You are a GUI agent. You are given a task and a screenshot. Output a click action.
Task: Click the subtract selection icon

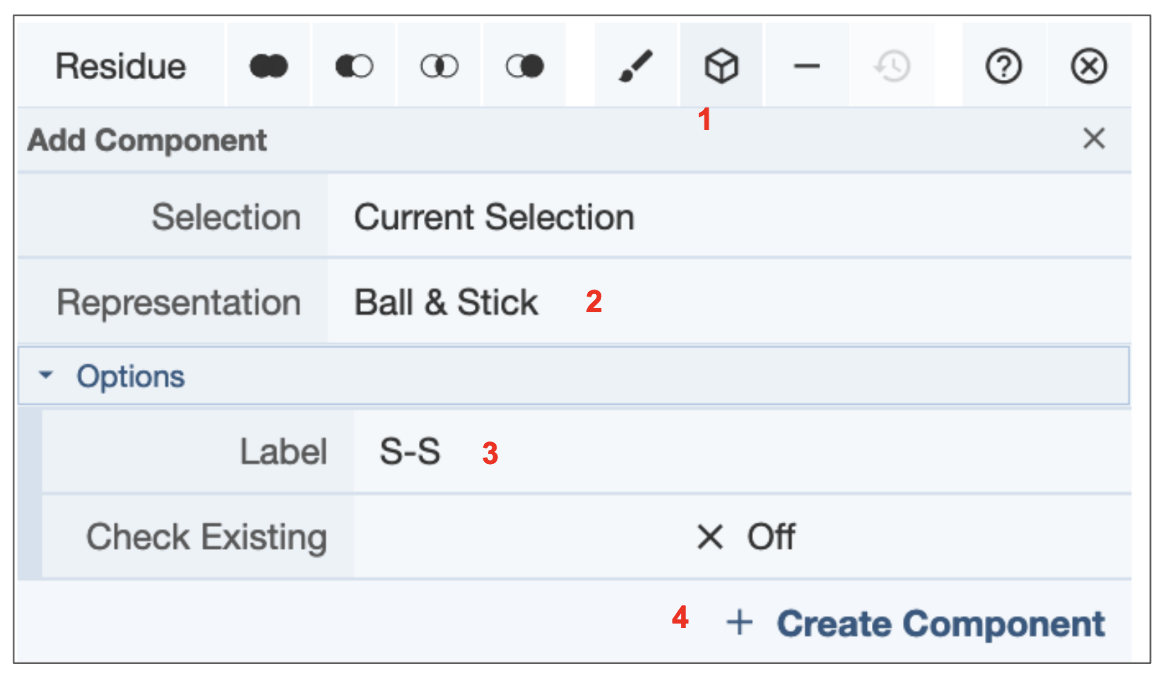click(x=354, y=67)
